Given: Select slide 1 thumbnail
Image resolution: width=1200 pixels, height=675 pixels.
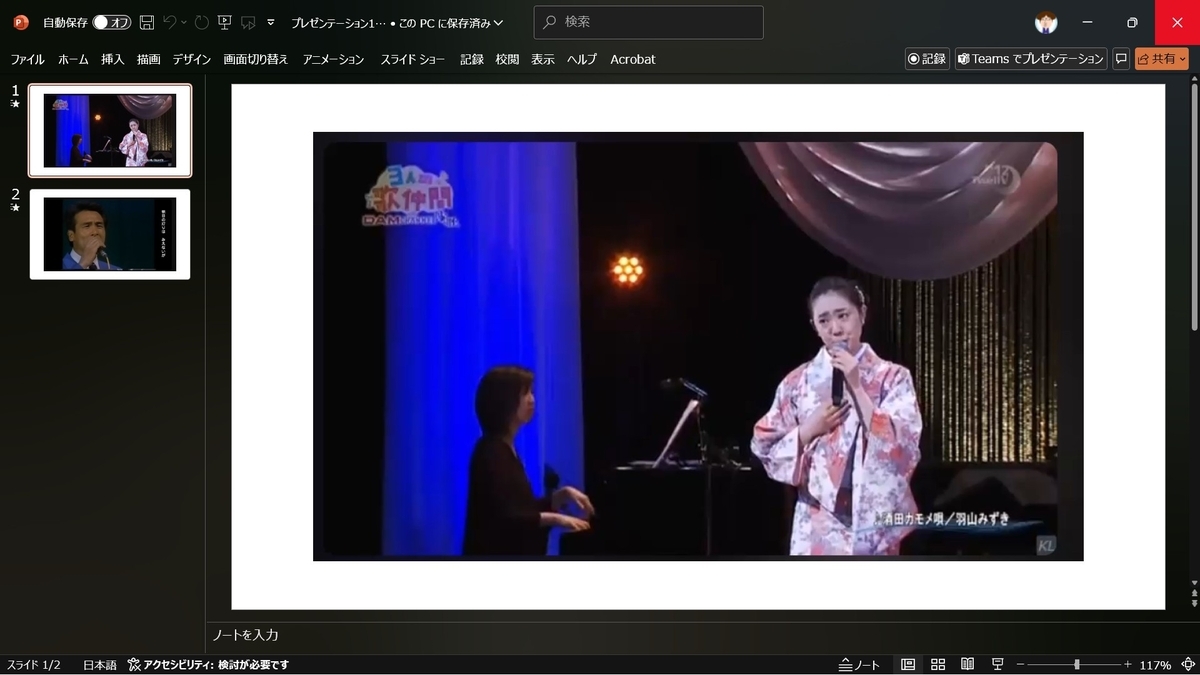Looking at the screenshot, I should [110, 130].
